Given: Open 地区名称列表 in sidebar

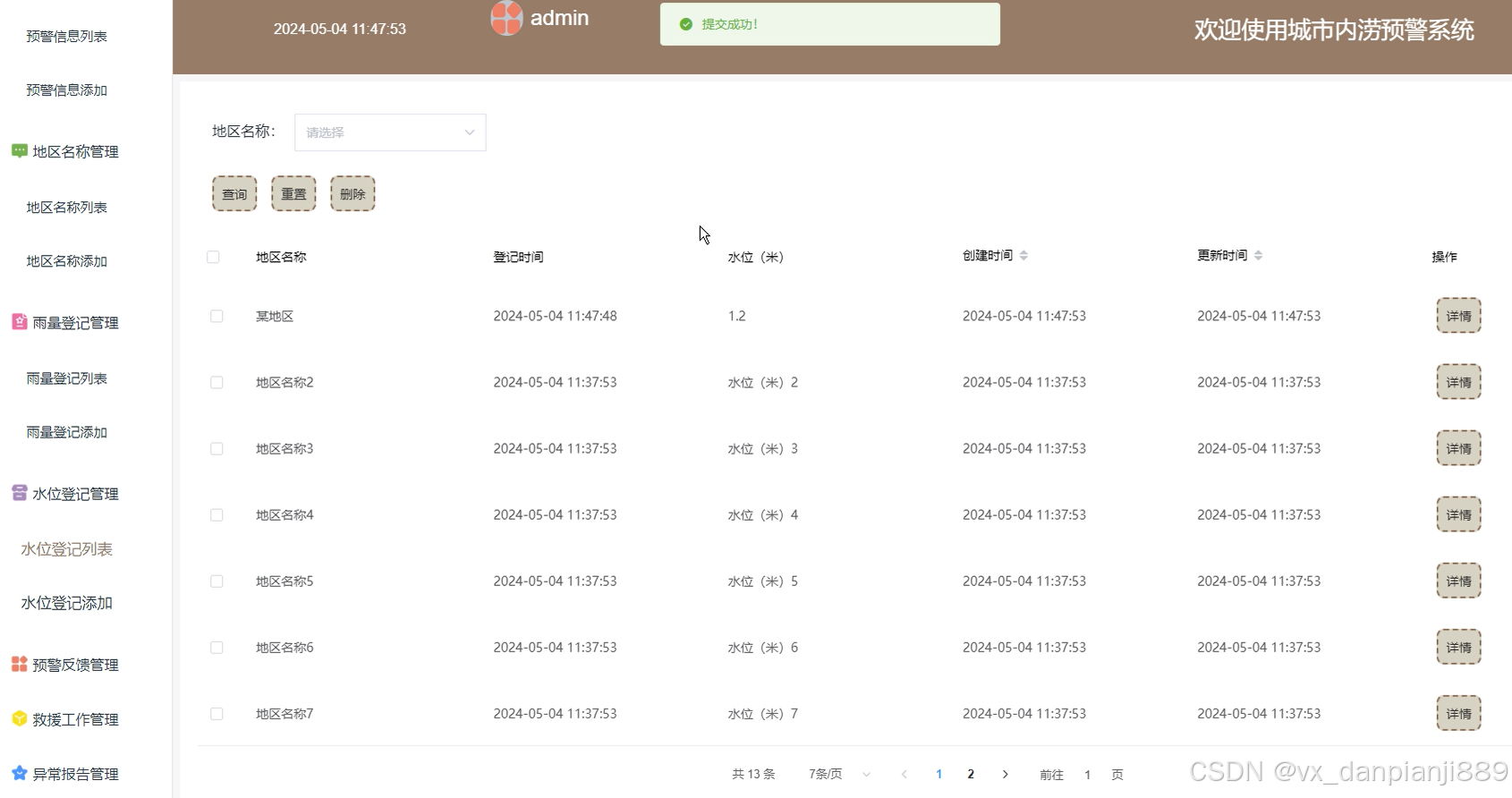Looking at the screenshot, I should tap(67, 207).
